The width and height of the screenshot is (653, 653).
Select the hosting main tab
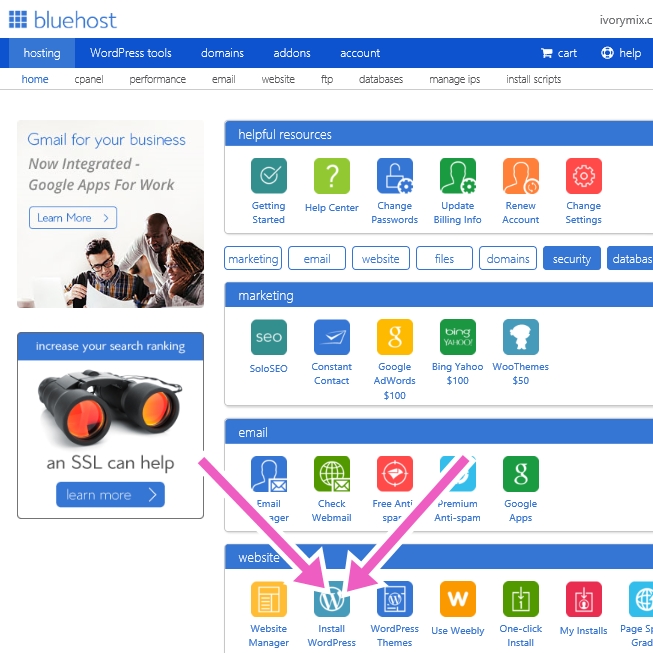(x=42, y=53)
